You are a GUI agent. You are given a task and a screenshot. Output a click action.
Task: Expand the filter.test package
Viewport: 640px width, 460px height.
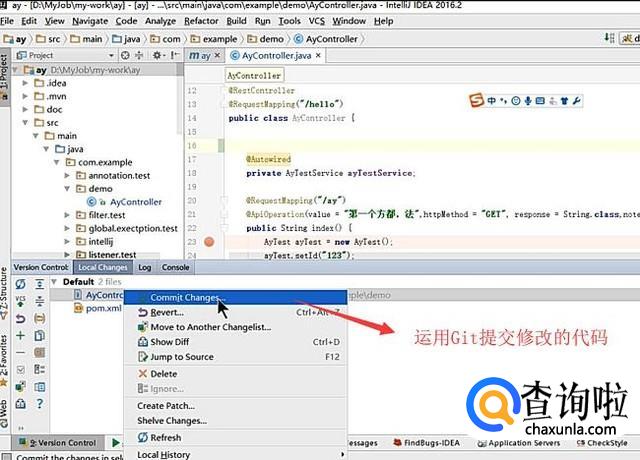tap(67, 215)
